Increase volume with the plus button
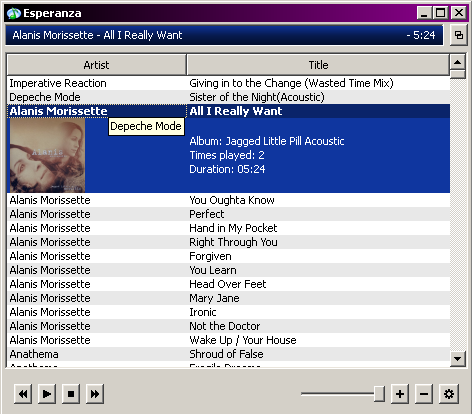This screenshot has width=472, height=414. (400, 394)
